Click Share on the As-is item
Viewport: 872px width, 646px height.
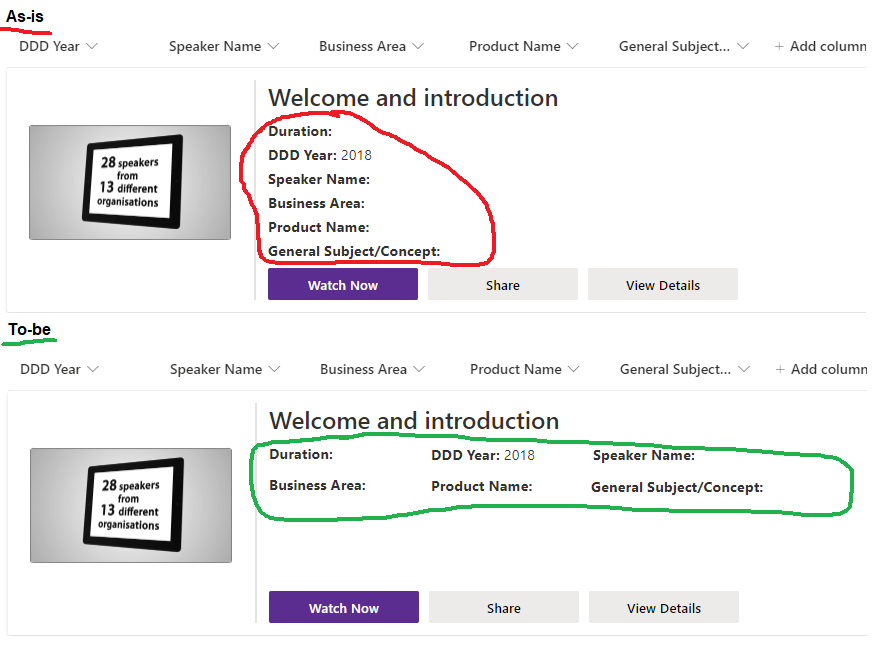(502, 284)
